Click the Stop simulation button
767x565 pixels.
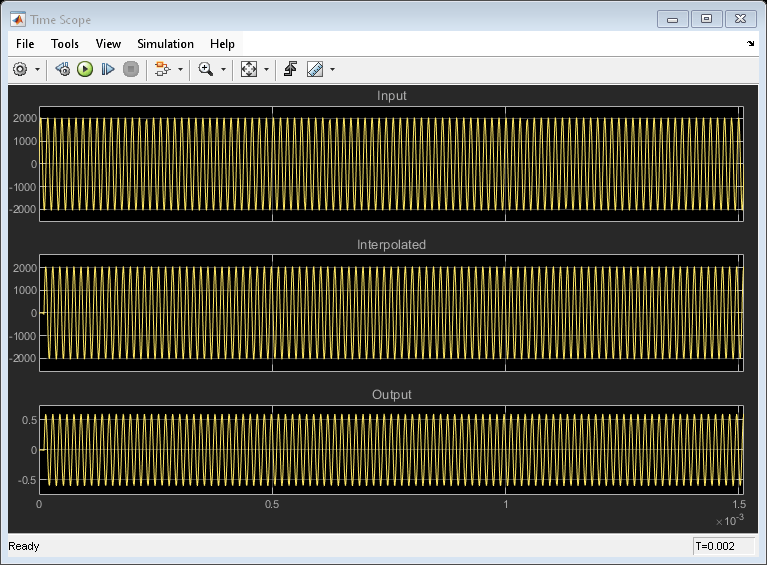(x=130, y=70)
